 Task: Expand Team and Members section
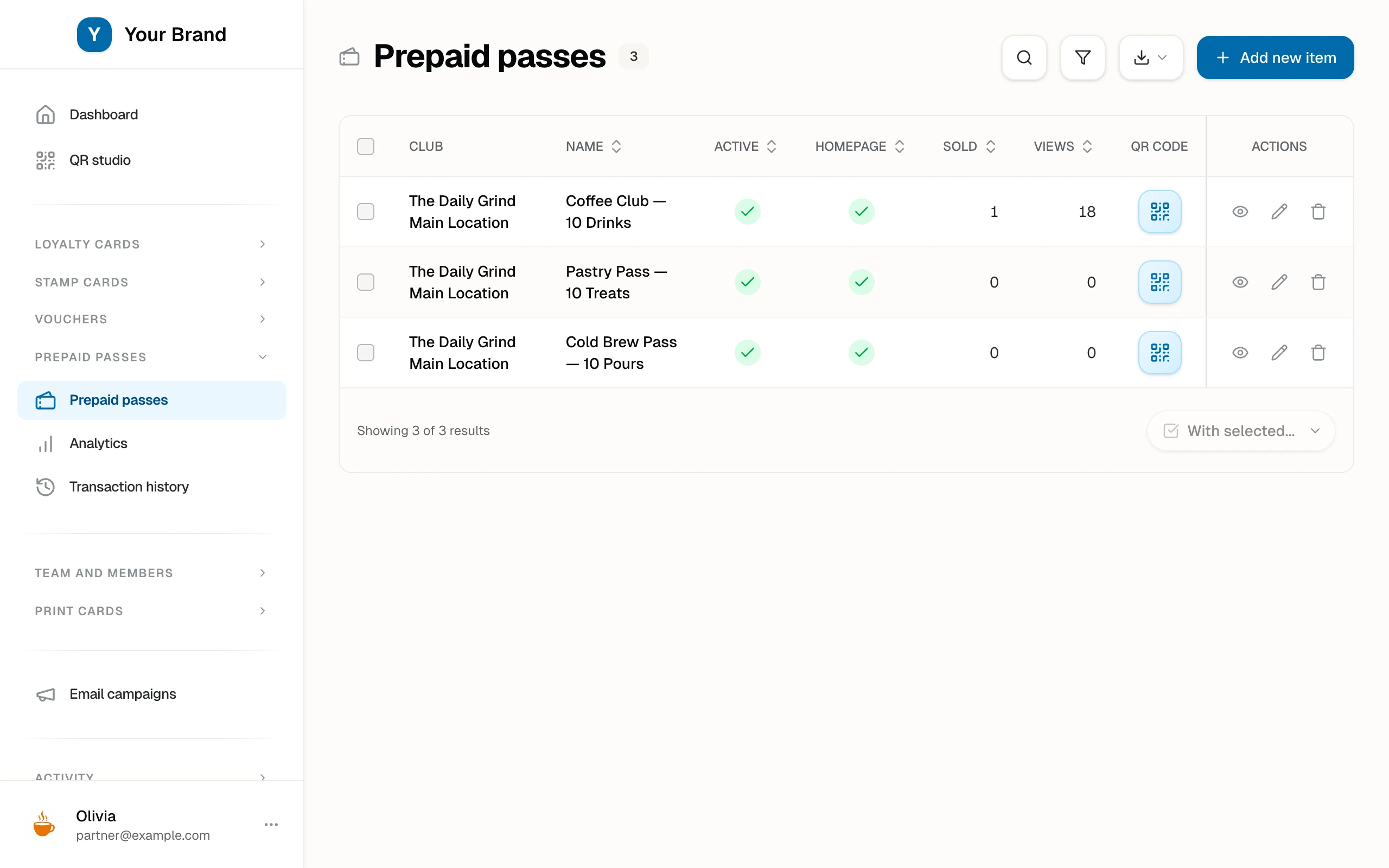point(151,573)
